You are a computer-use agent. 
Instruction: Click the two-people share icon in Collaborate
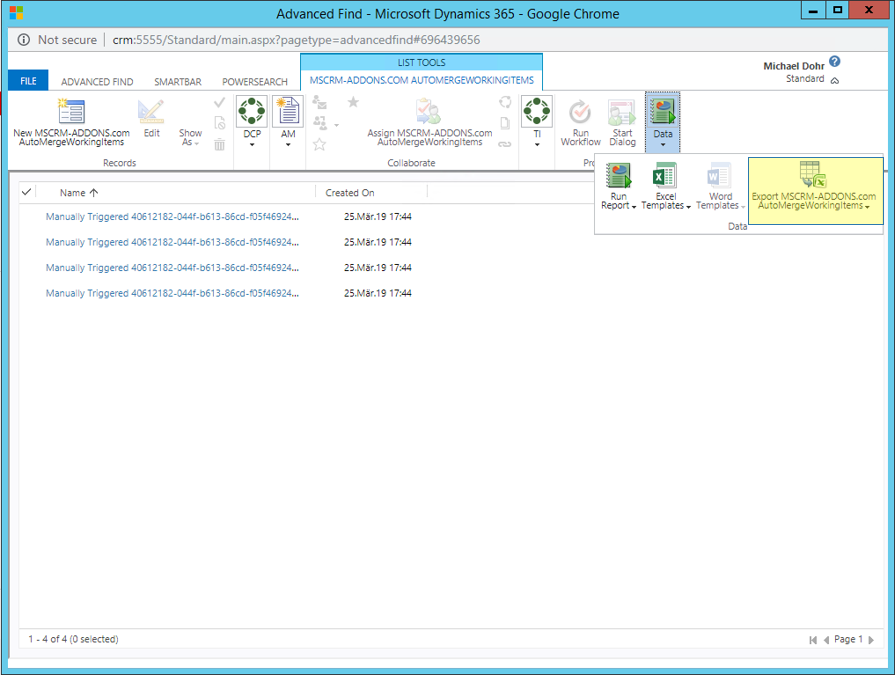[320, 123]
